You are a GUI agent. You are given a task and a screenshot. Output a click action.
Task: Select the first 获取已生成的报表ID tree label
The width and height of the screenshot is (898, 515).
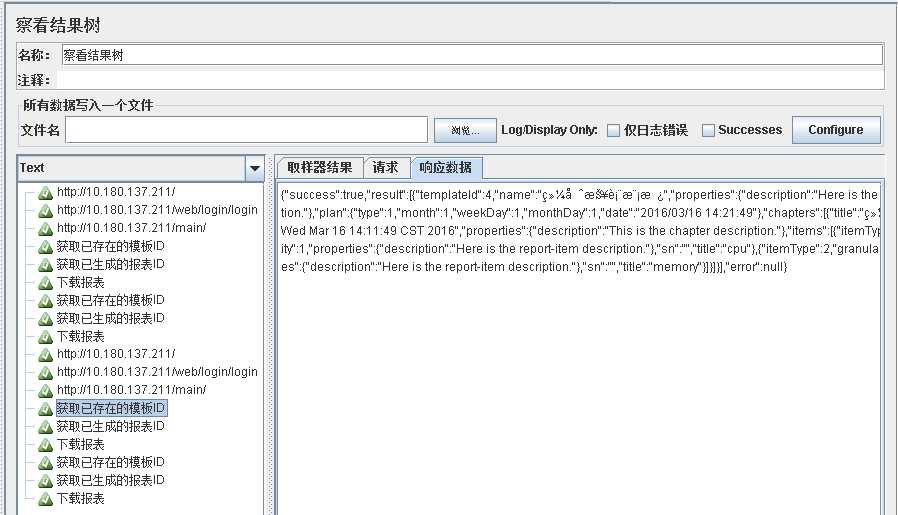pos(111,264)
